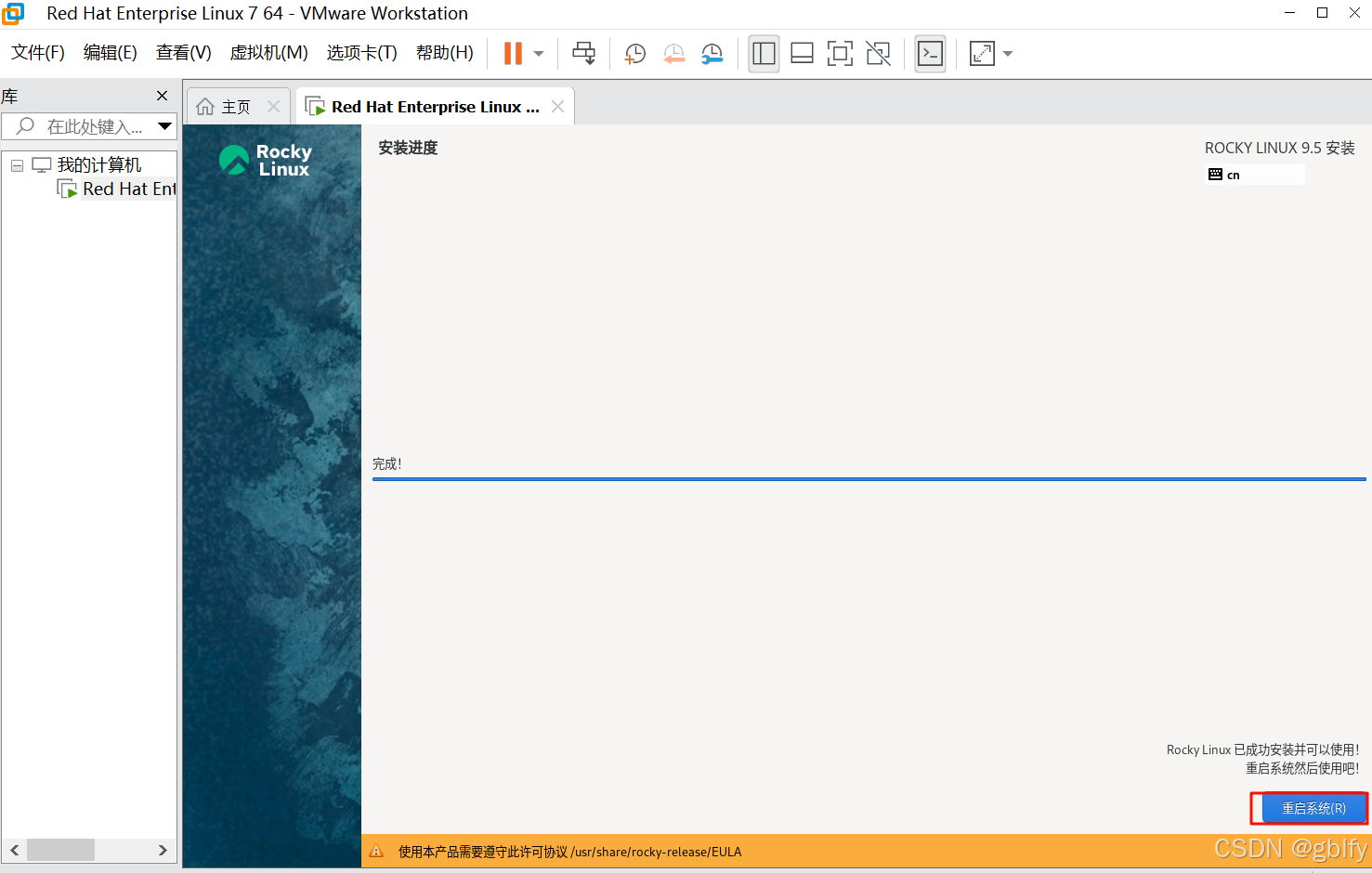Pause the virtual machine

(513, 53)
